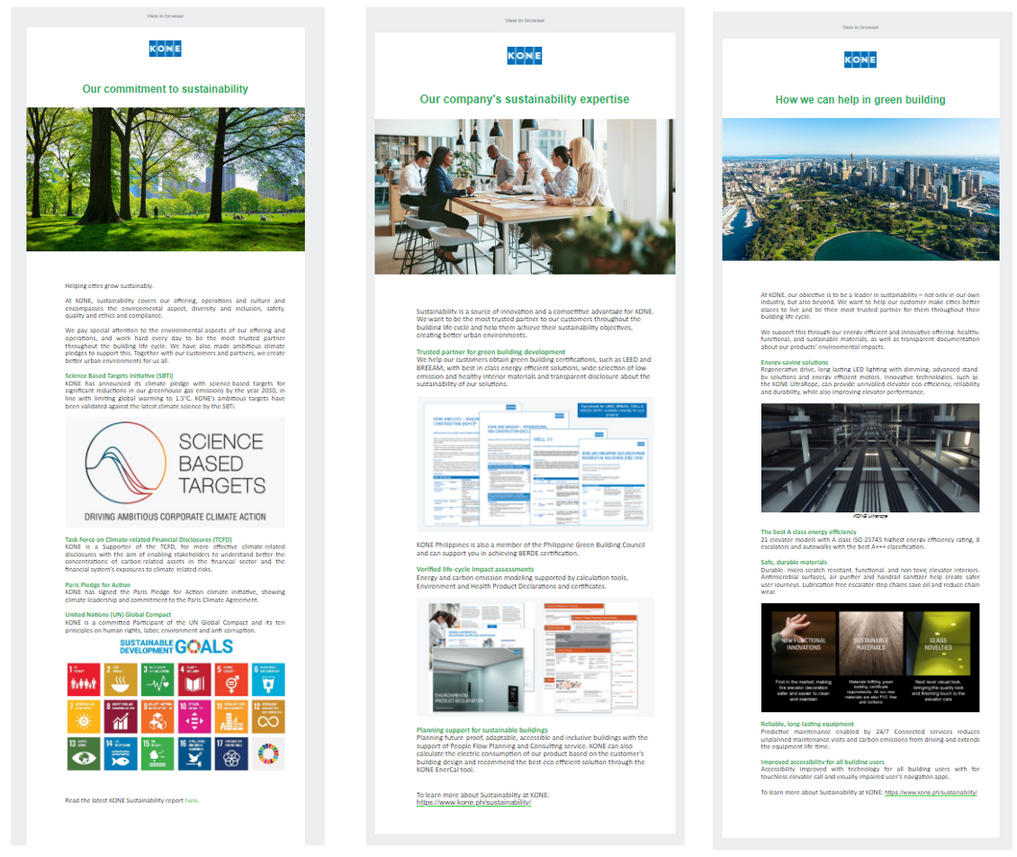Click SDG 5 Gender Equality tile
This screenshot has height=857, width=1017.
(x=232, y=679)
